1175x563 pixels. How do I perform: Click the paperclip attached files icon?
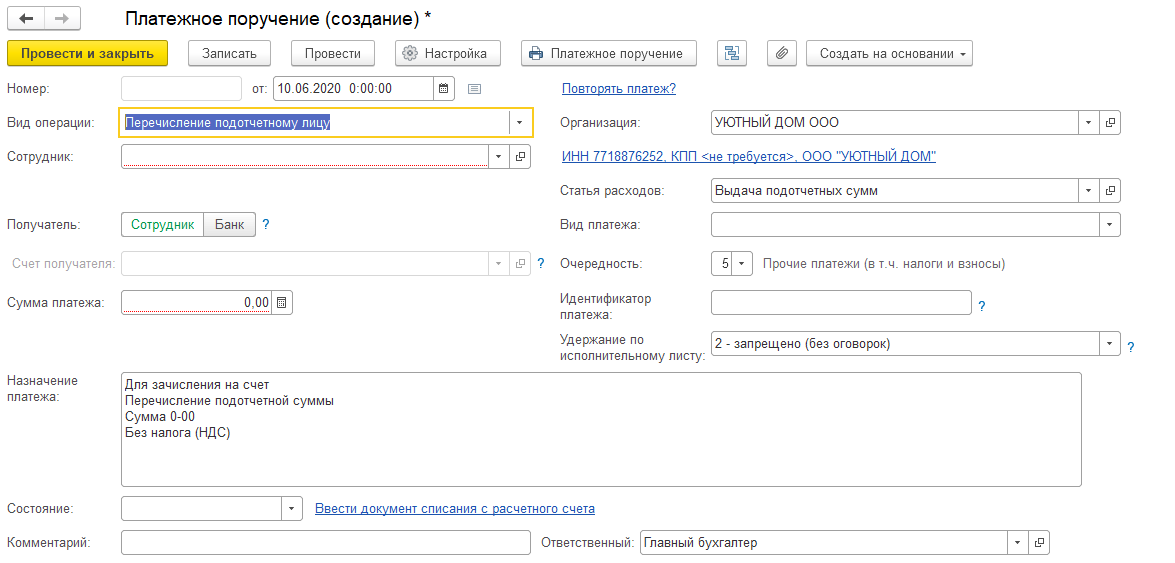782,53
